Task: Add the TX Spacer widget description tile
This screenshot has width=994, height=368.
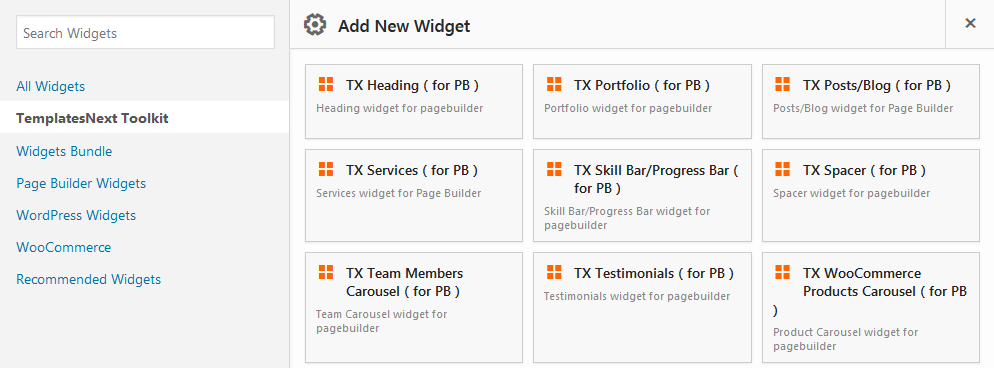Action: (870, 195)
